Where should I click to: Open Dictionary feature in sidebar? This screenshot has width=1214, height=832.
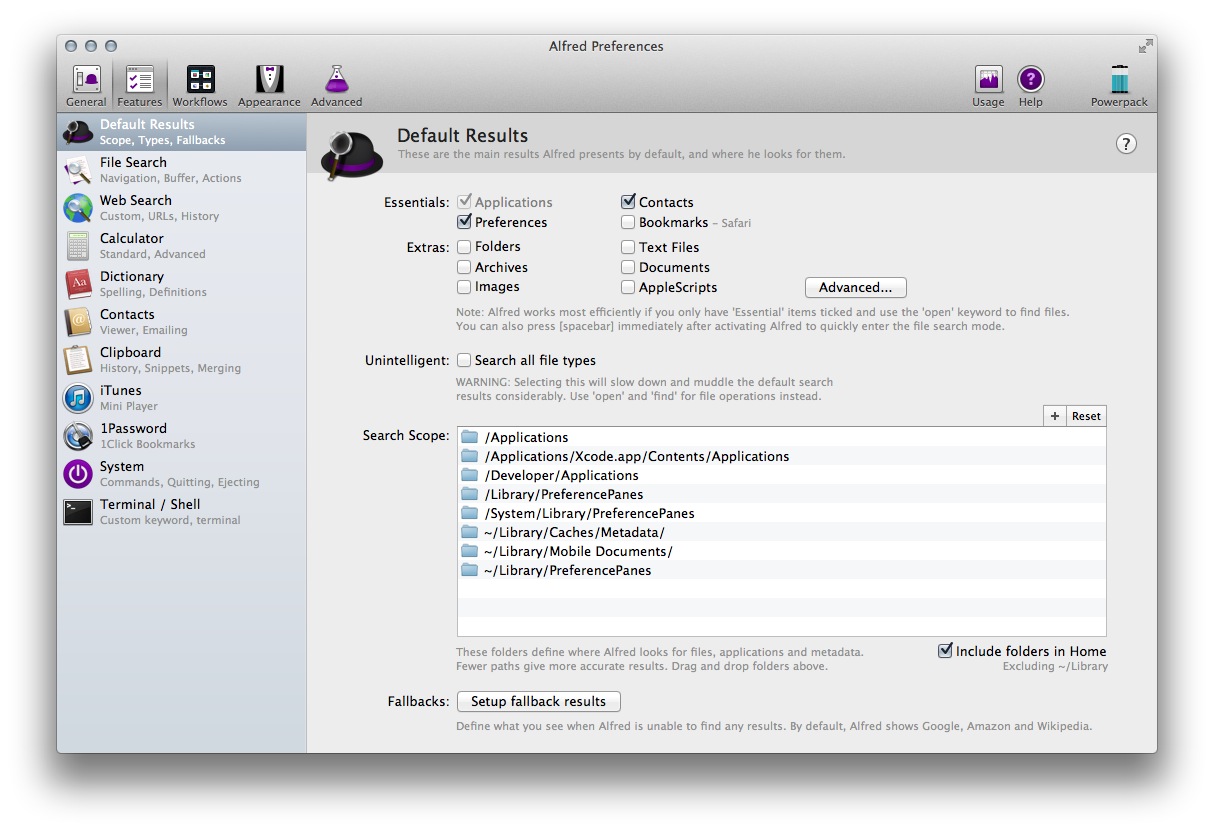pos(182,284)
